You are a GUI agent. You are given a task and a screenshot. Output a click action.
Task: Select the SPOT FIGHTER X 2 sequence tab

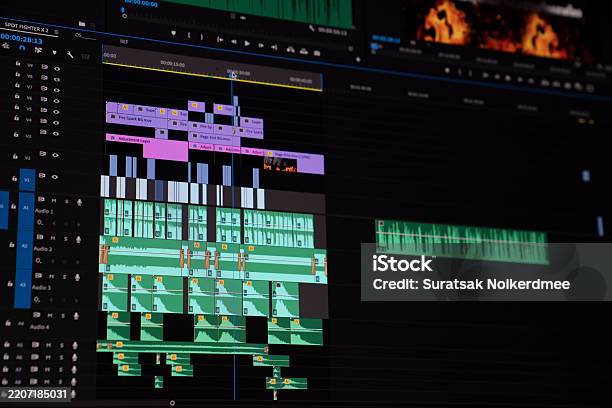(x=27, y=28)
